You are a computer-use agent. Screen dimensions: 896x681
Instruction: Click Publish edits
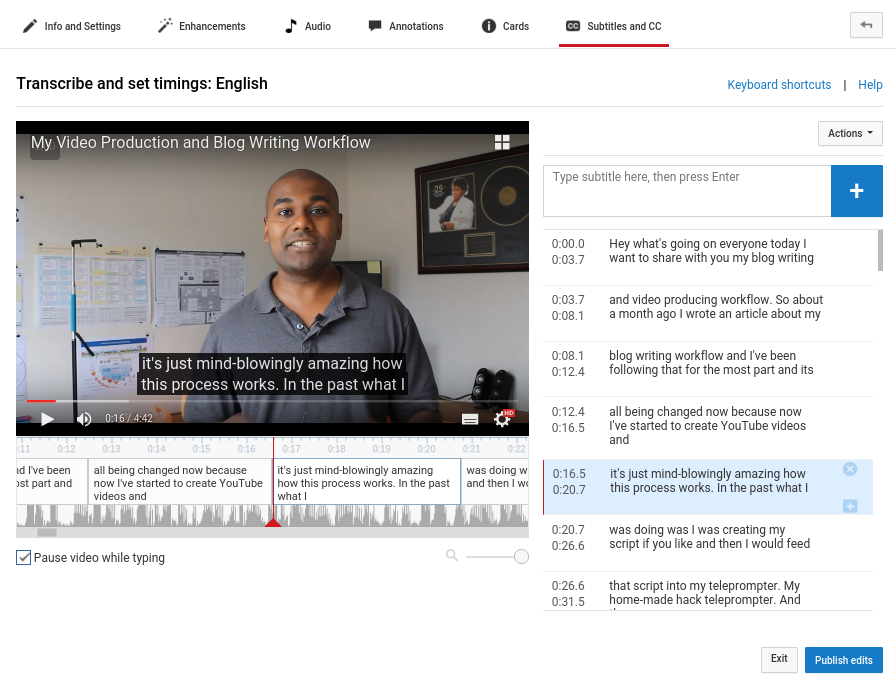[843, 660]
